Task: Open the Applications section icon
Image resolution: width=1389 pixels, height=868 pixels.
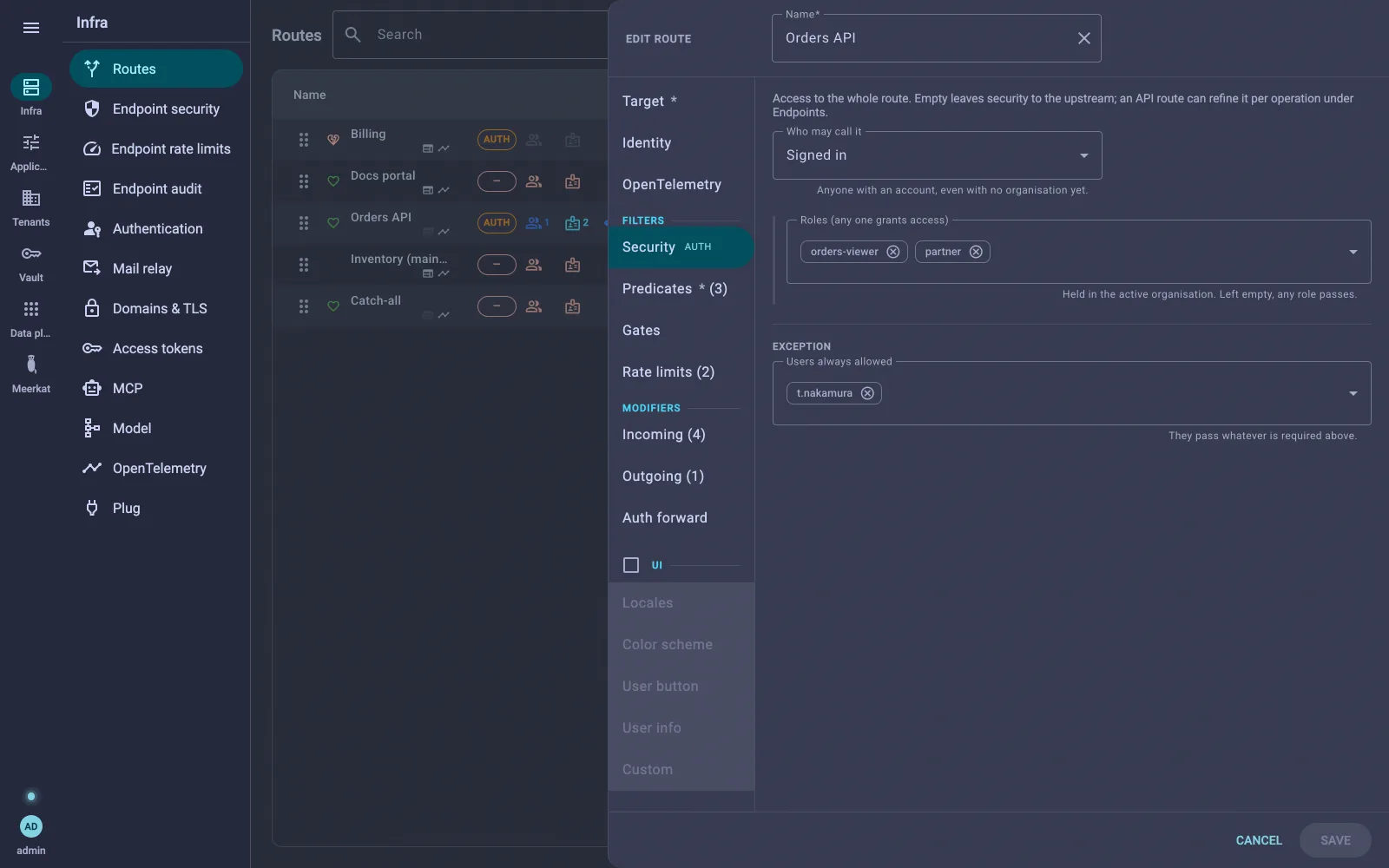Action: coord(31,142)
